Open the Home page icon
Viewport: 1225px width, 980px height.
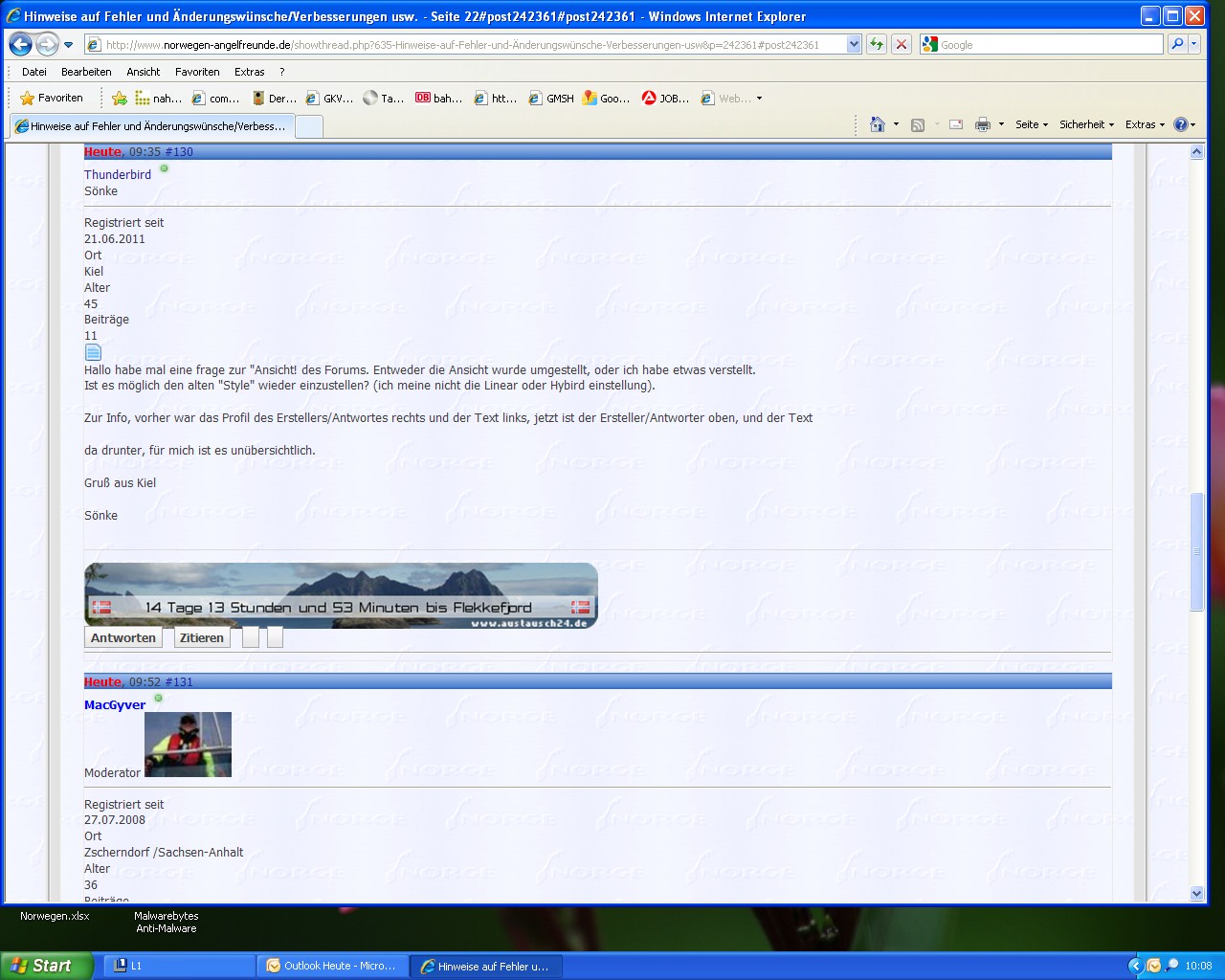point(877,124)
